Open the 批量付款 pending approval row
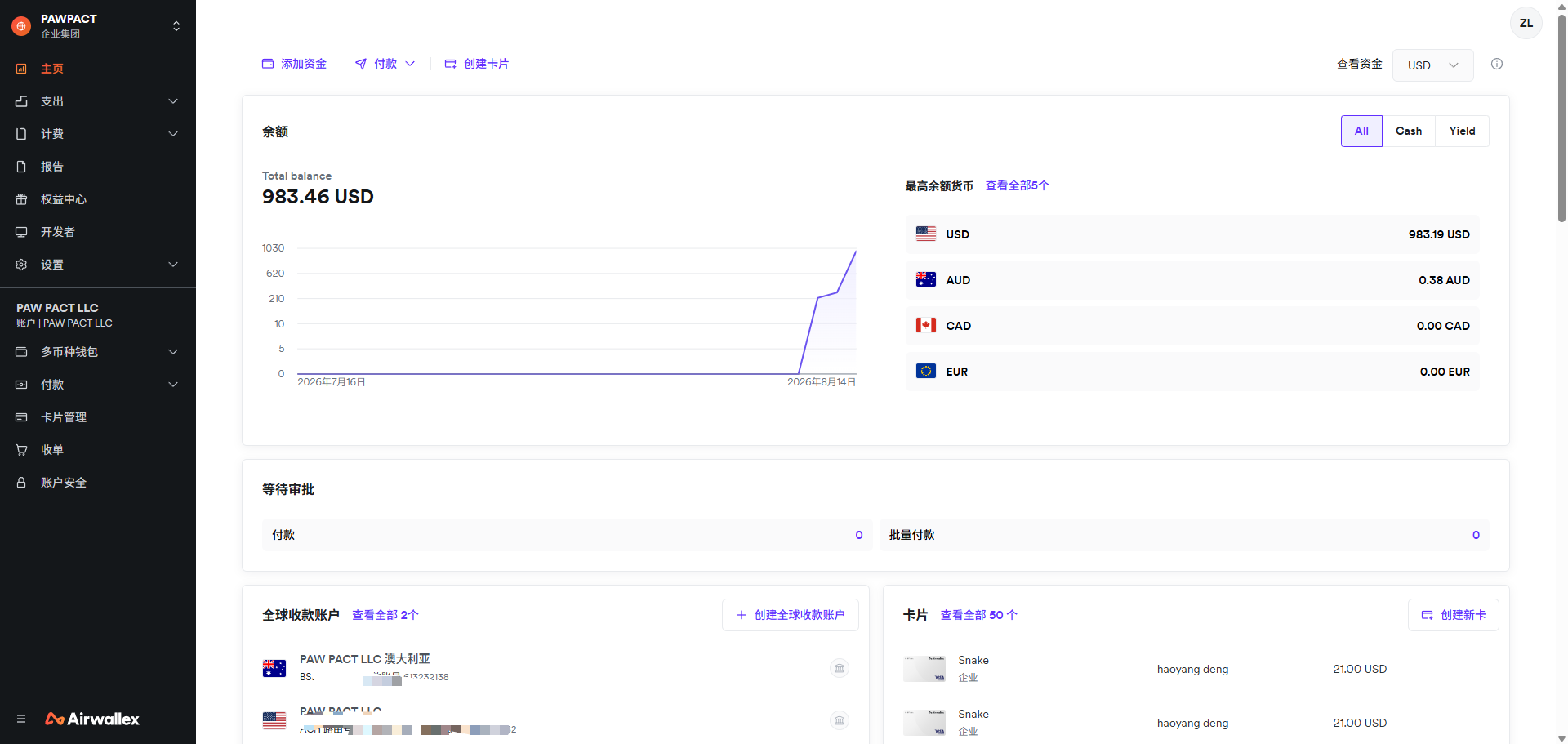Viewport: 1568px width, 744px height. [x=1184, y=535]
